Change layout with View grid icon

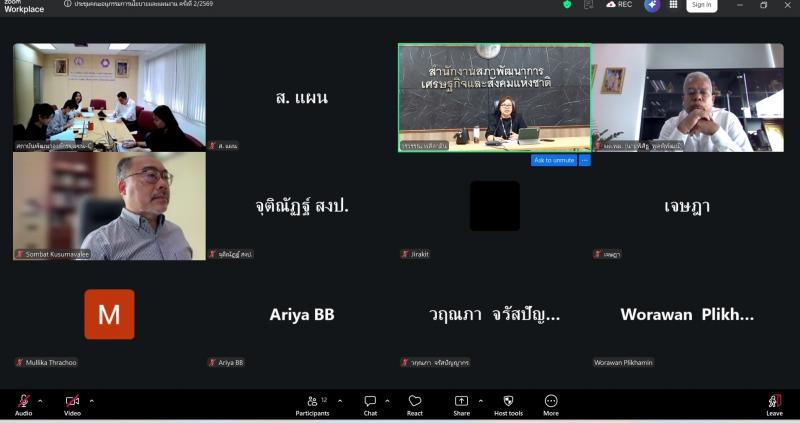pyautogui.click(x=673, y=5)
